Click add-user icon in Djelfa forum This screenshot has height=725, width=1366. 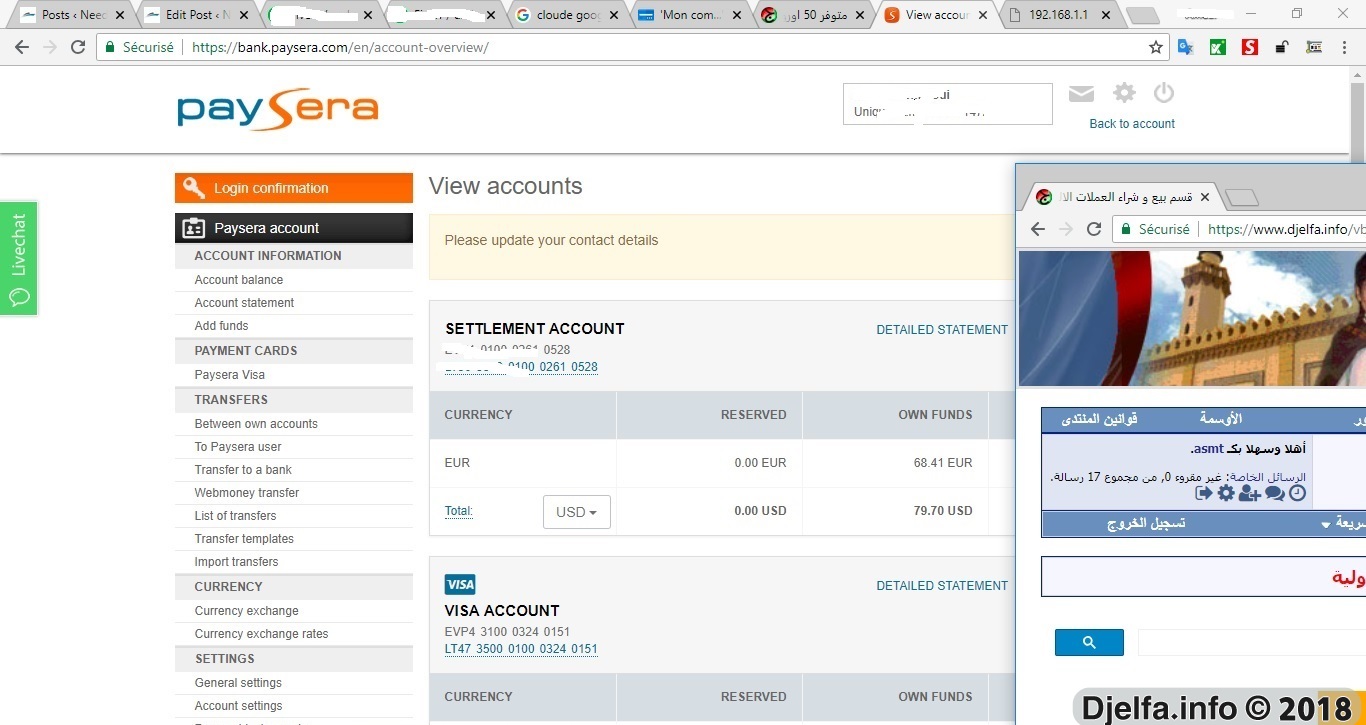1249,493
